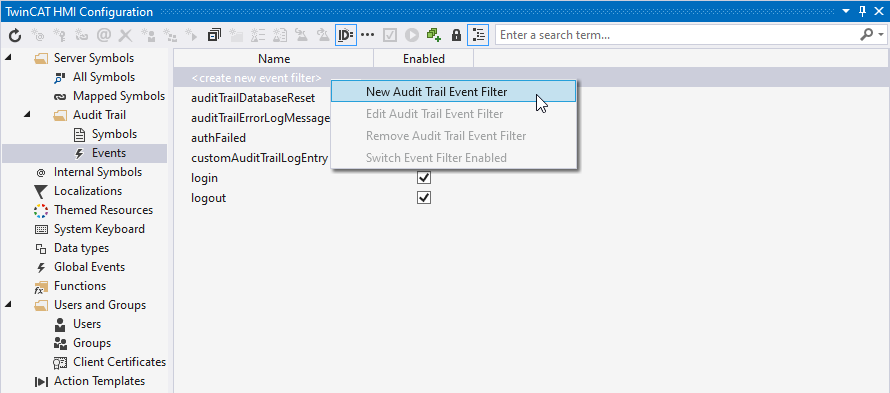Image resolution: width=890 pixels, height=393 pixels.
Task: Click the padlock toolbar icon
Action: [456, 36]
